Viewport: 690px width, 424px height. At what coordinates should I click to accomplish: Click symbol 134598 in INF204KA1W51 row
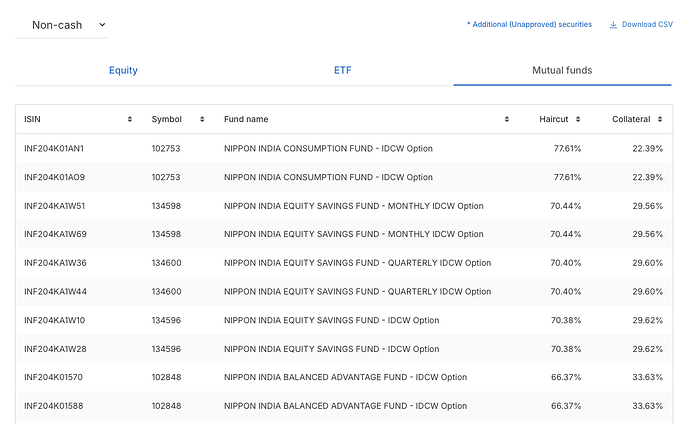(166, 206)
